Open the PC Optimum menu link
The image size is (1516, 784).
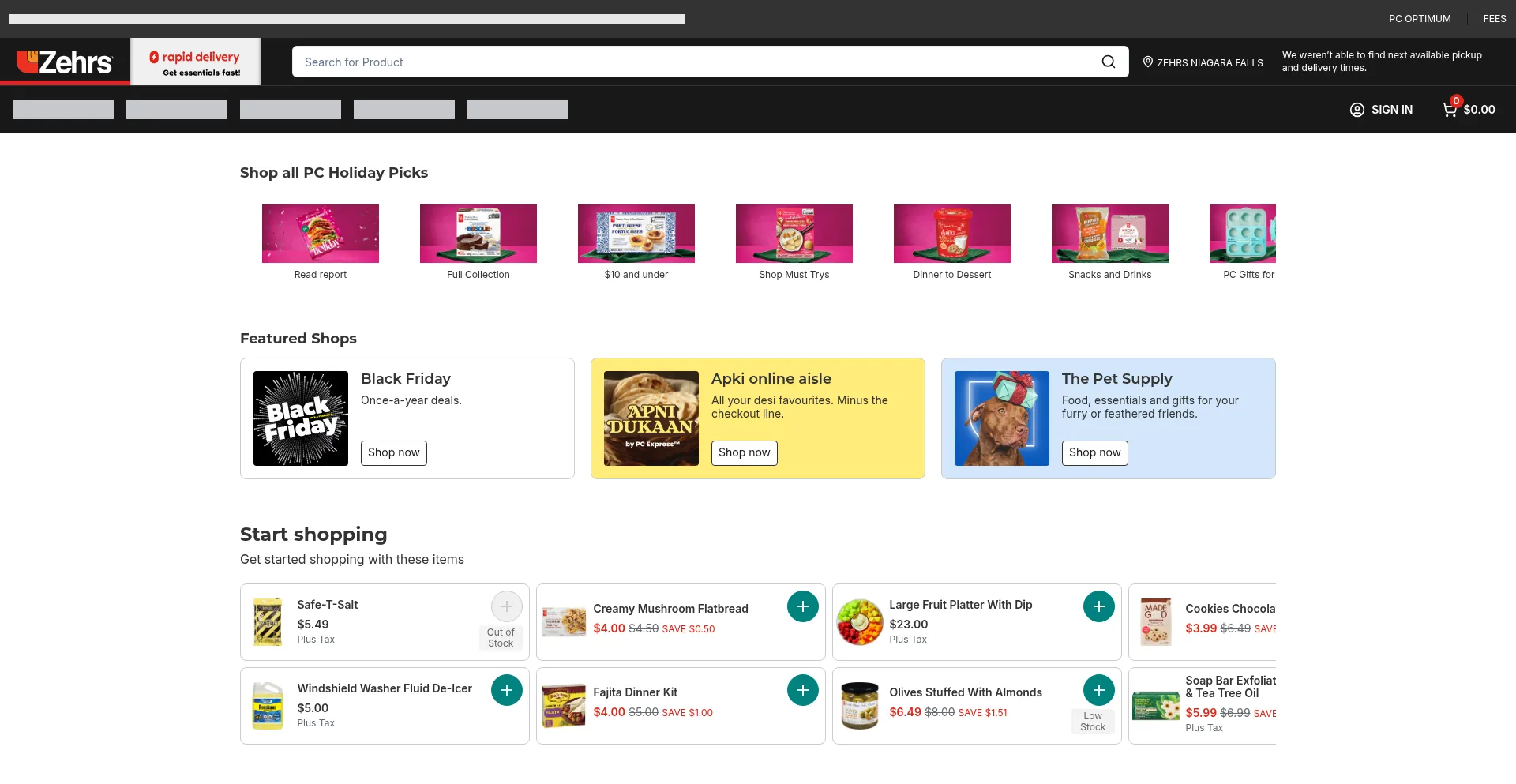(1419, 19)
